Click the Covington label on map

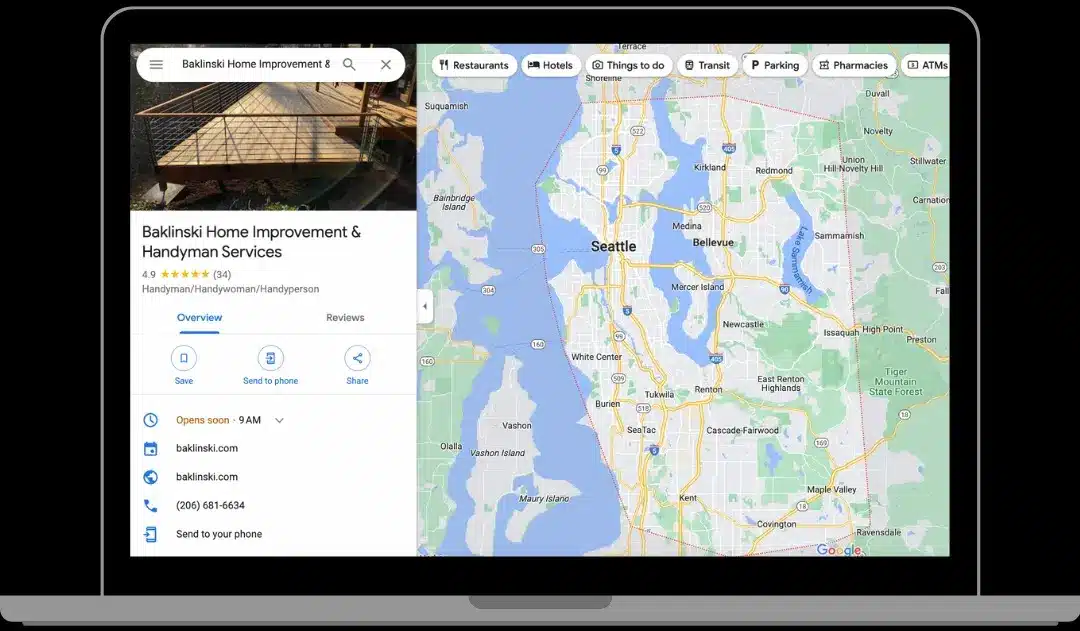[x=776, y=524]
